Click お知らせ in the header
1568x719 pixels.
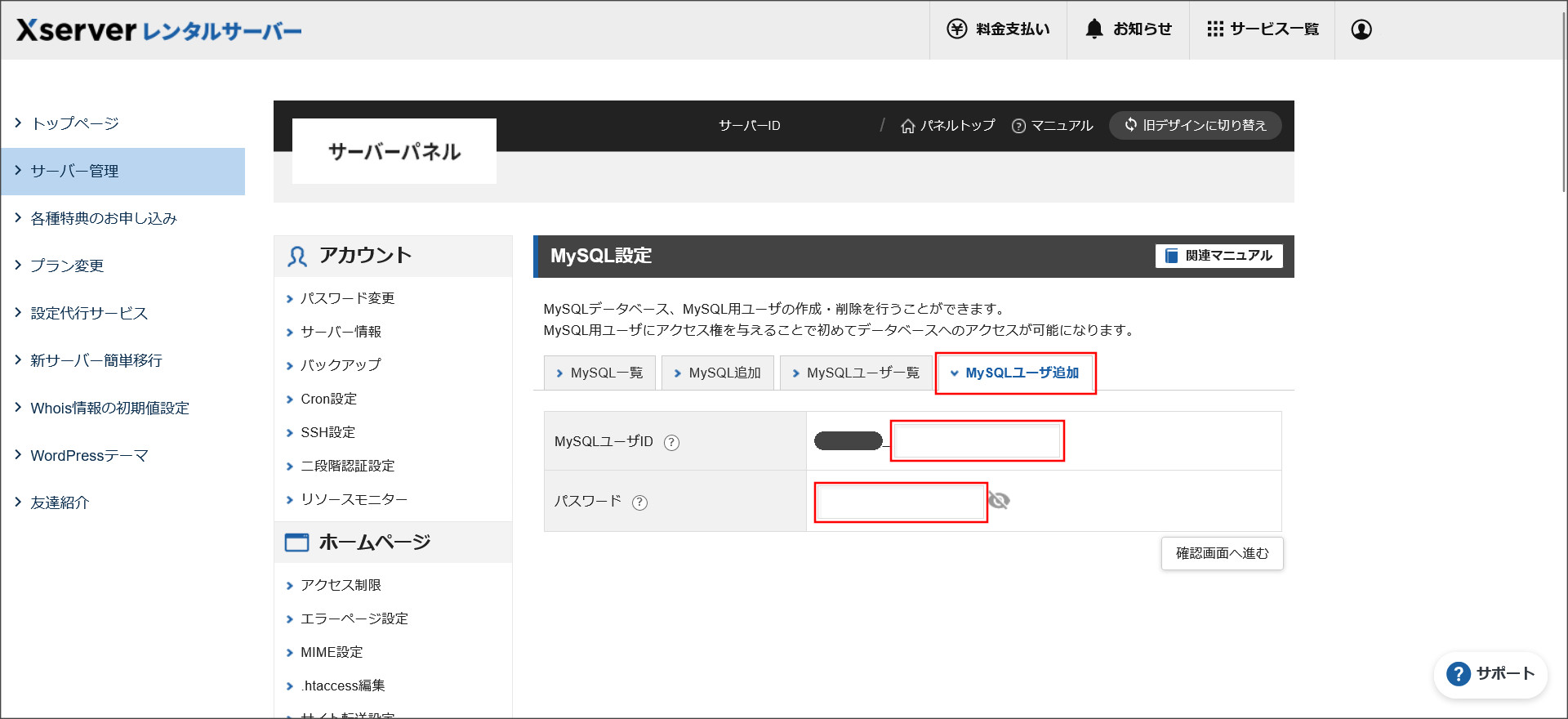[x=1128, y=29]
